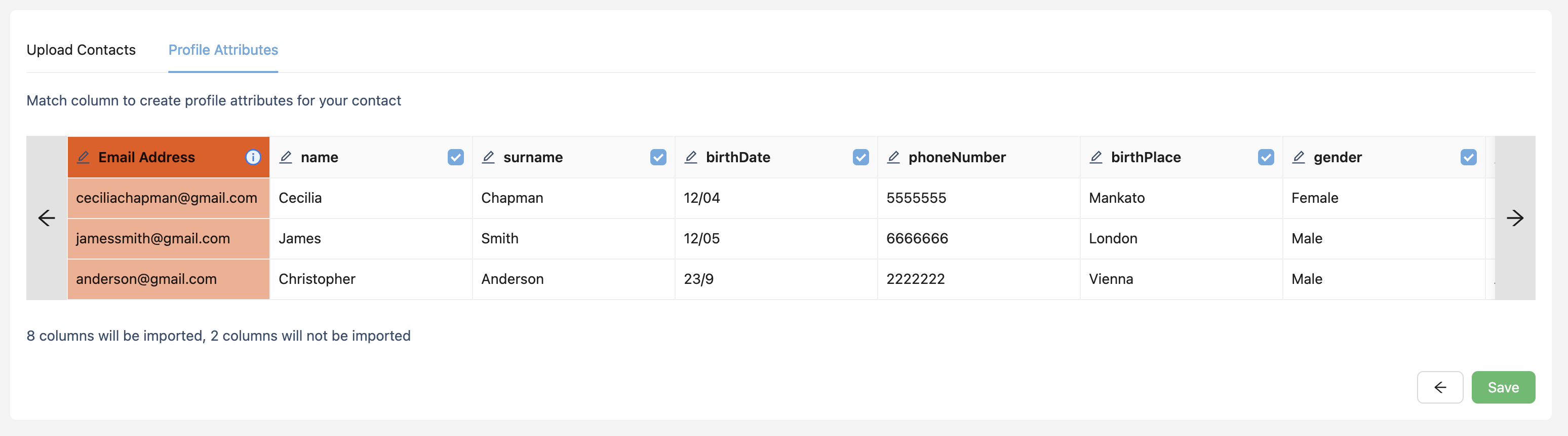
Task: Click pencil icon beside gender header
Action: tap(1299, 157)
